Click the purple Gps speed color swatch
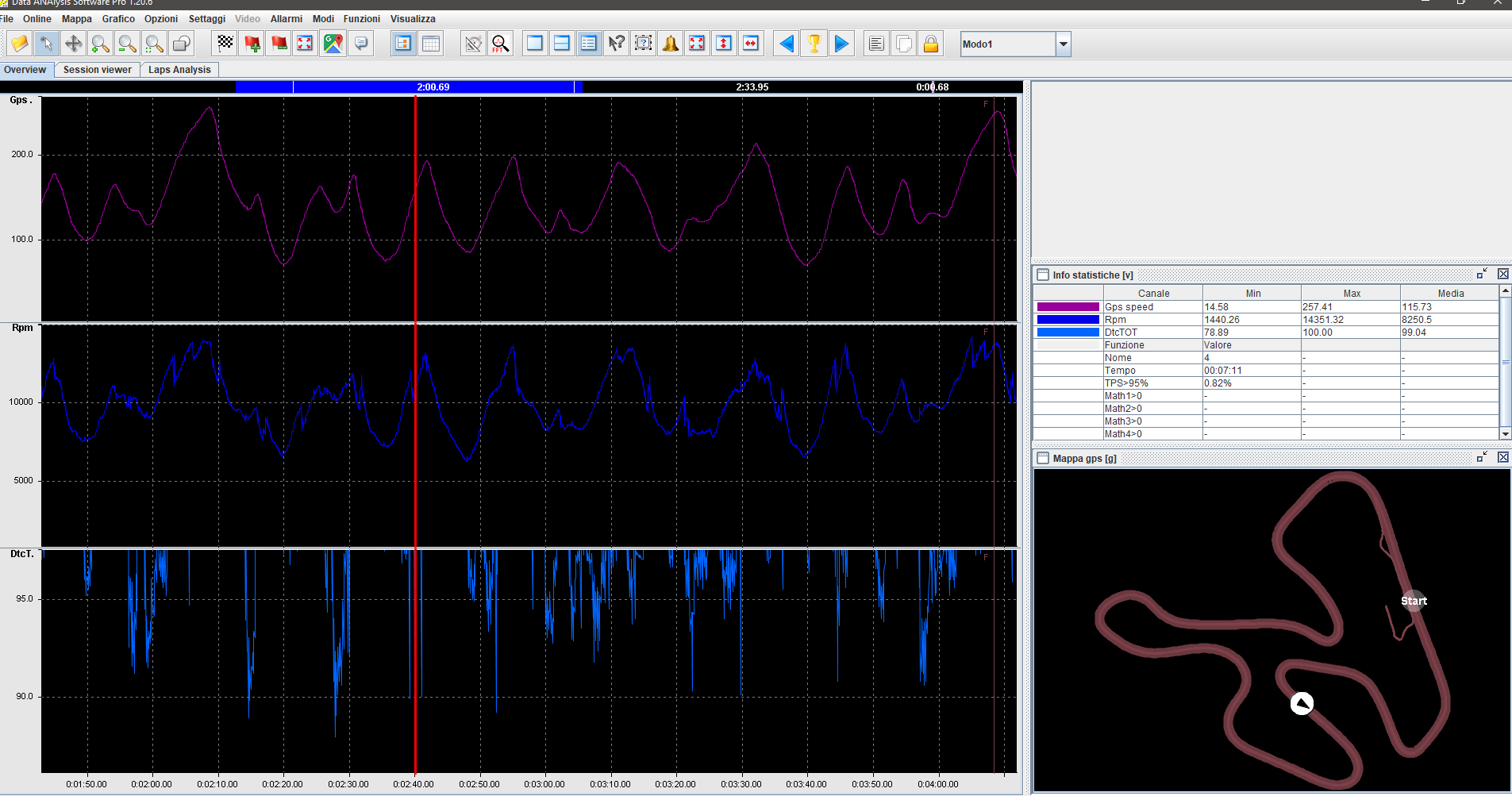The height and width of the screenshot is (796, 1512). point(1068,307)
